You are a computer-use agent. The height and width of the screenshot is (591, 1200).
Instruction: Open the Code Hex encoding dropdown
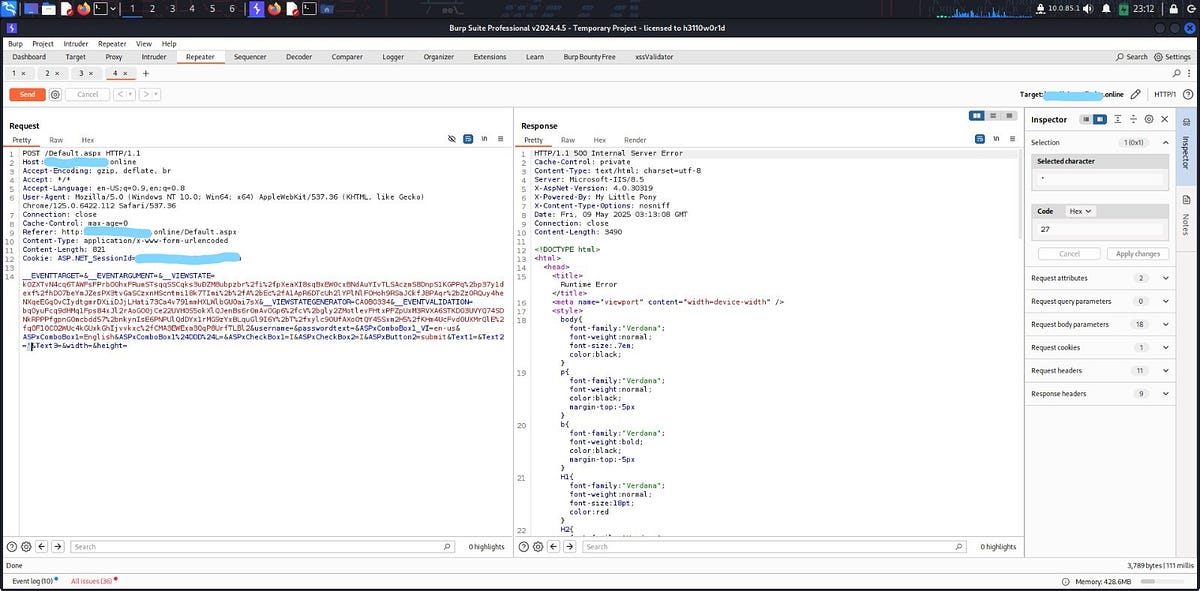pos(1081,211)
